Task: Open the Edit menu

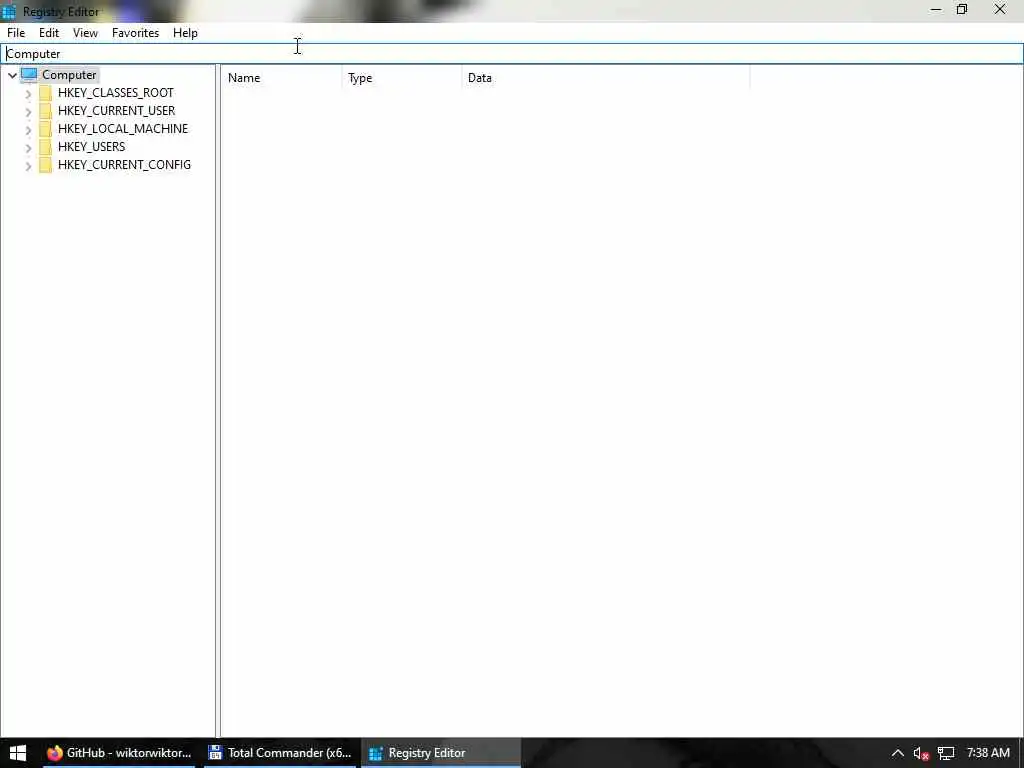Action: (49, 33)
